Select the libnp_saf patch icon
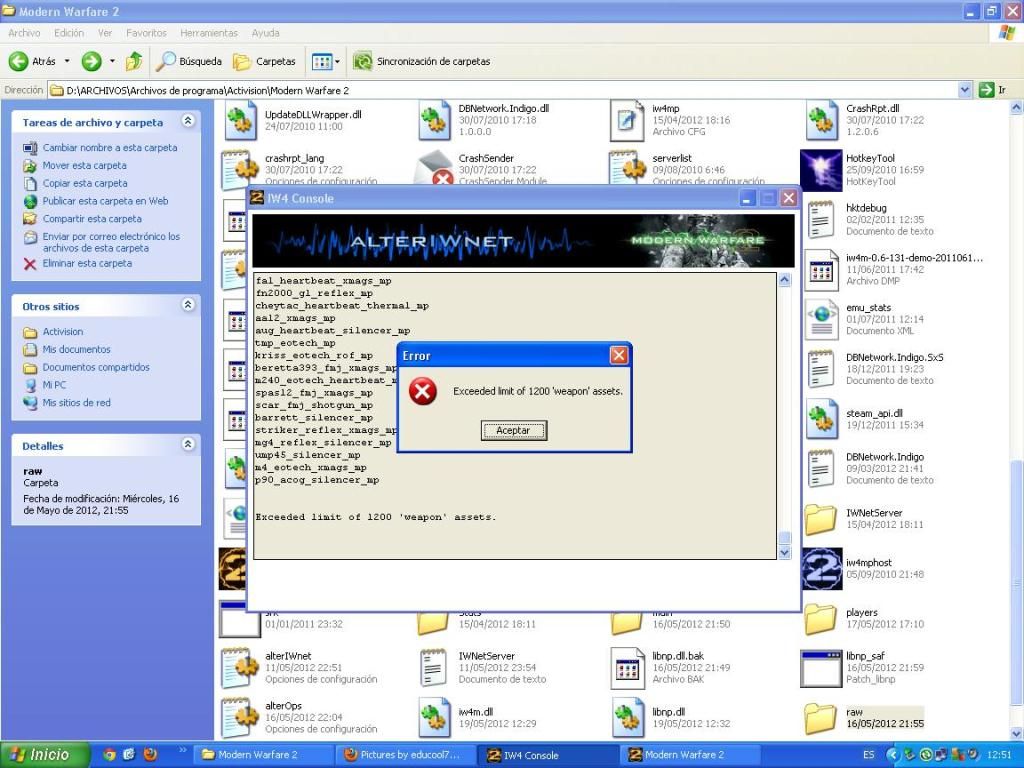Screen dimensions: 1024x768 coord(822,668)
